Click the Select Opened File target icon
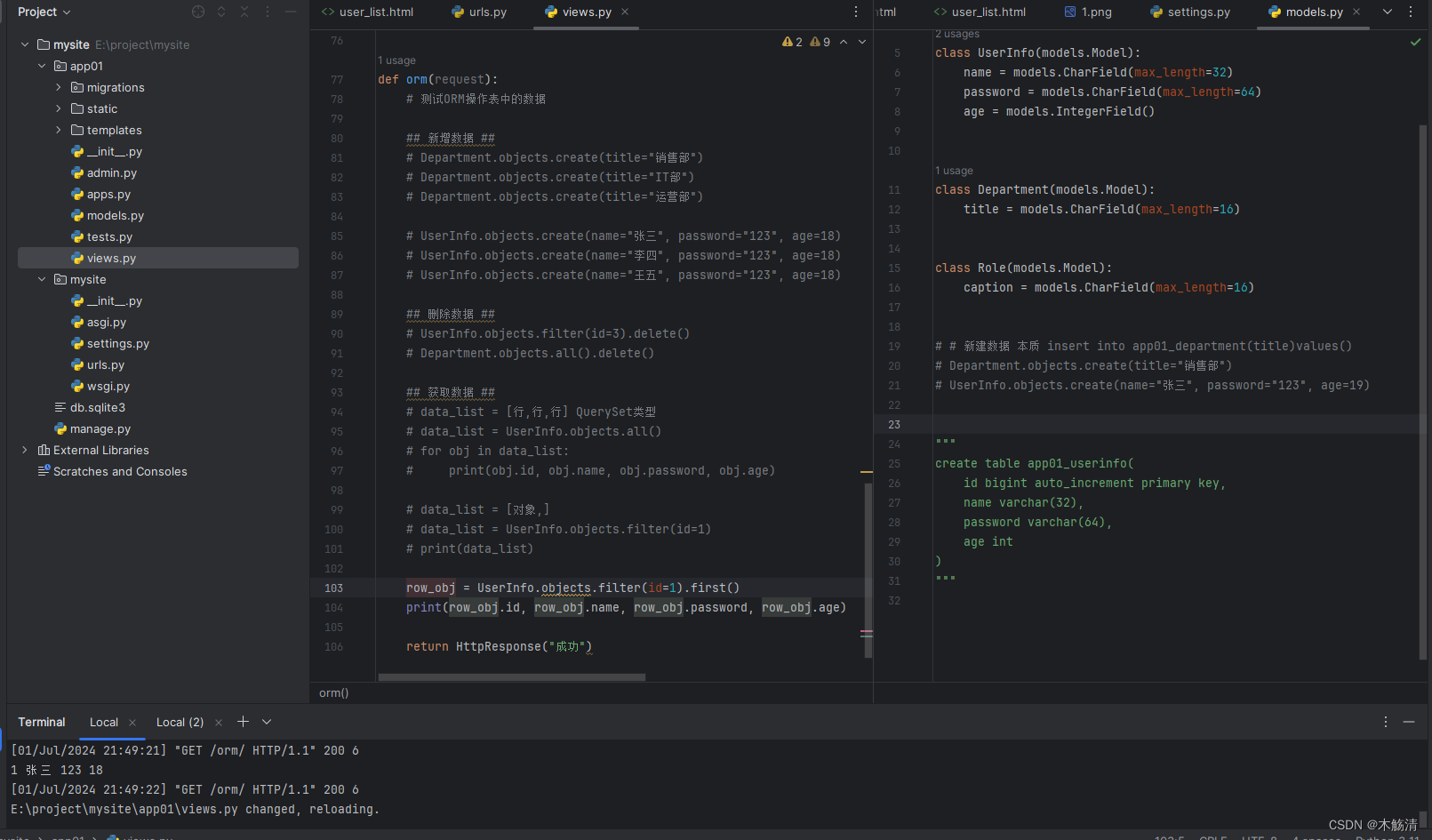The image size is (1432, 840). [198, 12]
